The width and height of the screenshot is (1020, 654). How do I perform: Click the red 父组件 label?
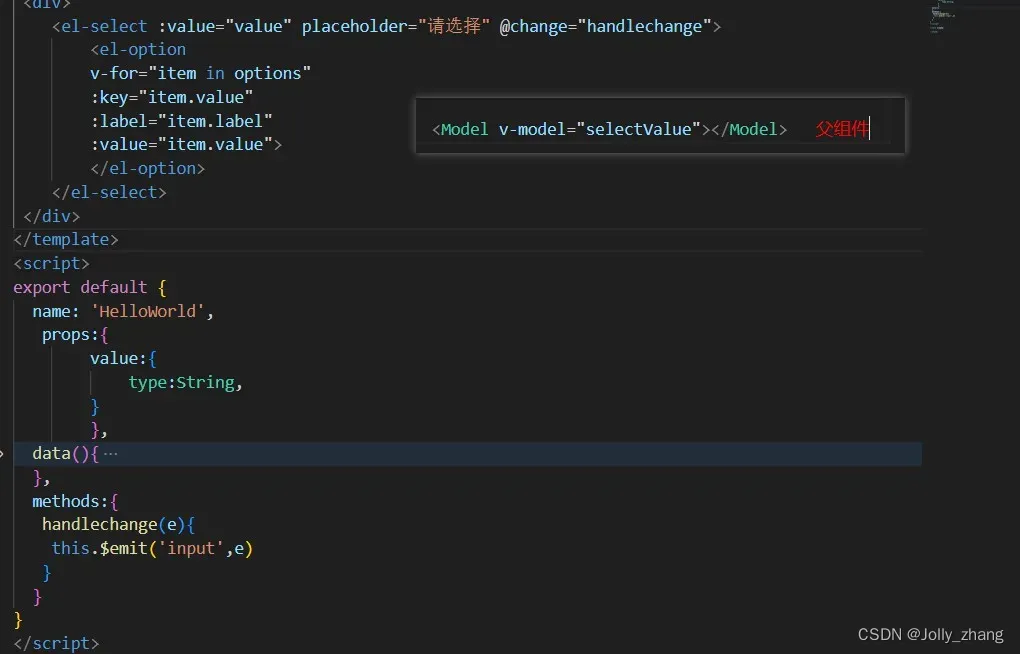(842, 129)
